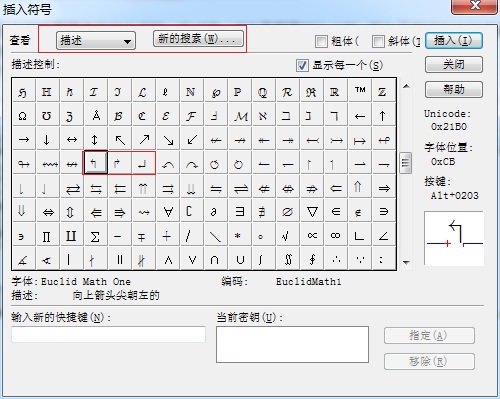Enable the 粗体 bold checkbox

point(321,41)
